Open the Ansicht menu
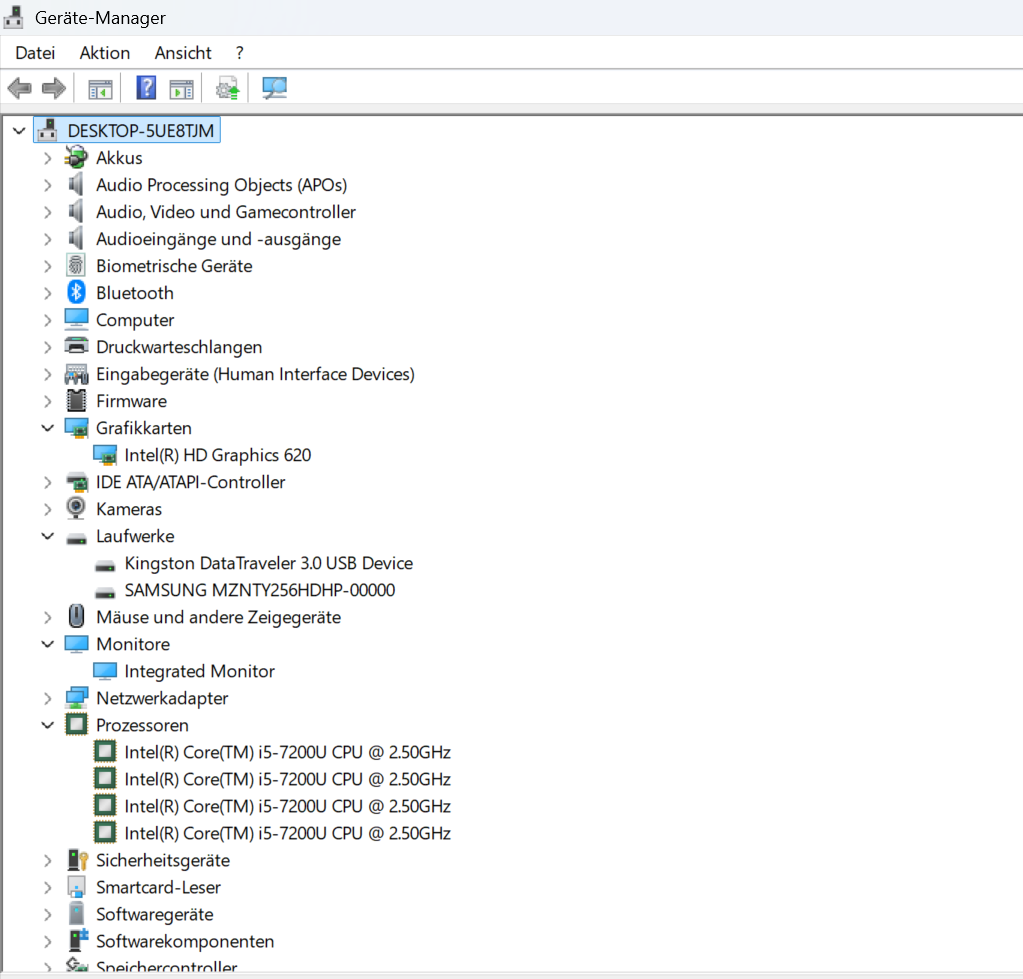 pos(183,53)
